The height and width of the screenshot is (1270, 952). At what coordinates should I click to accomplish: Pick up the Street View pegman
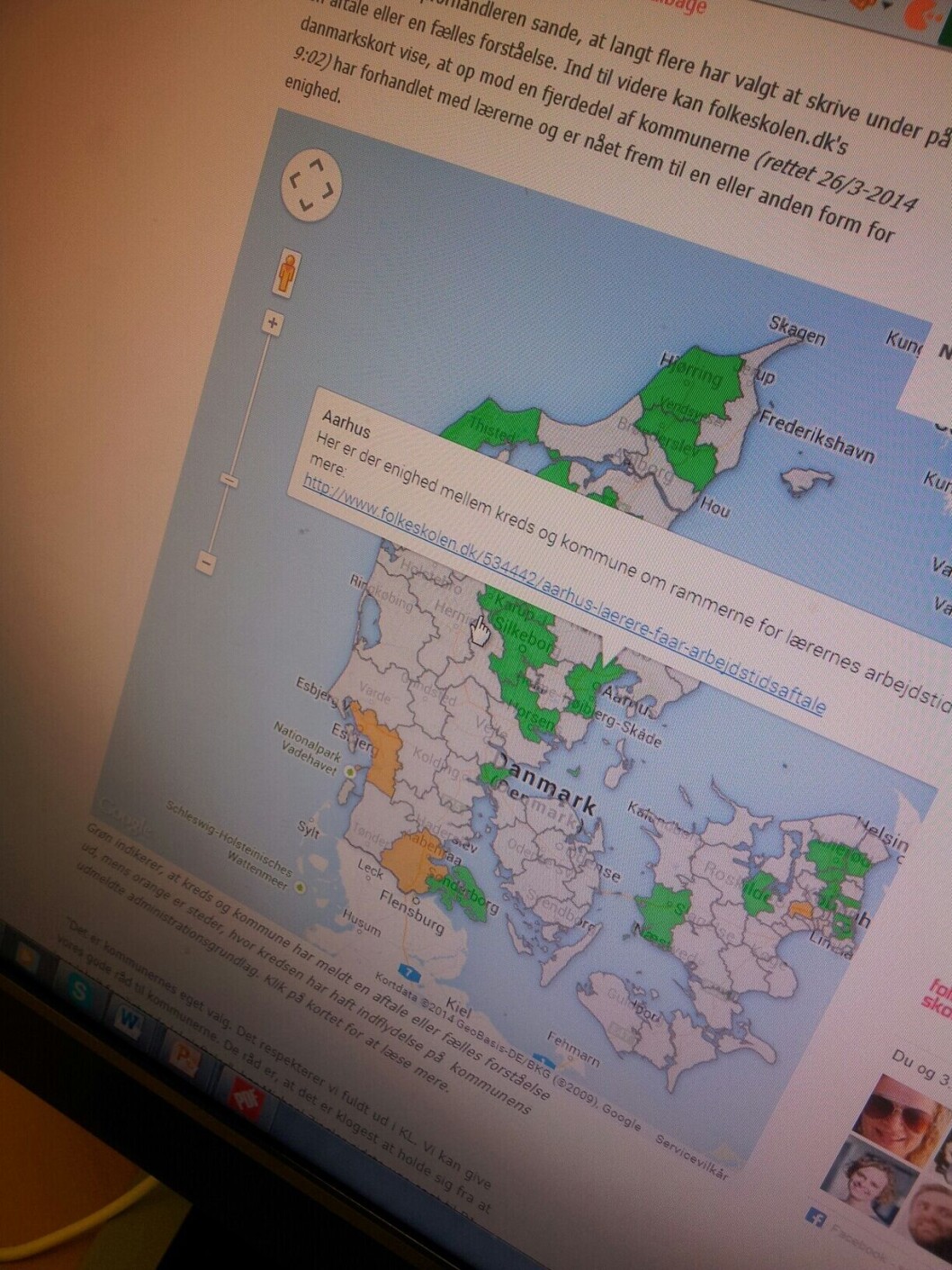pyautogui.click(x=287, y=271)
